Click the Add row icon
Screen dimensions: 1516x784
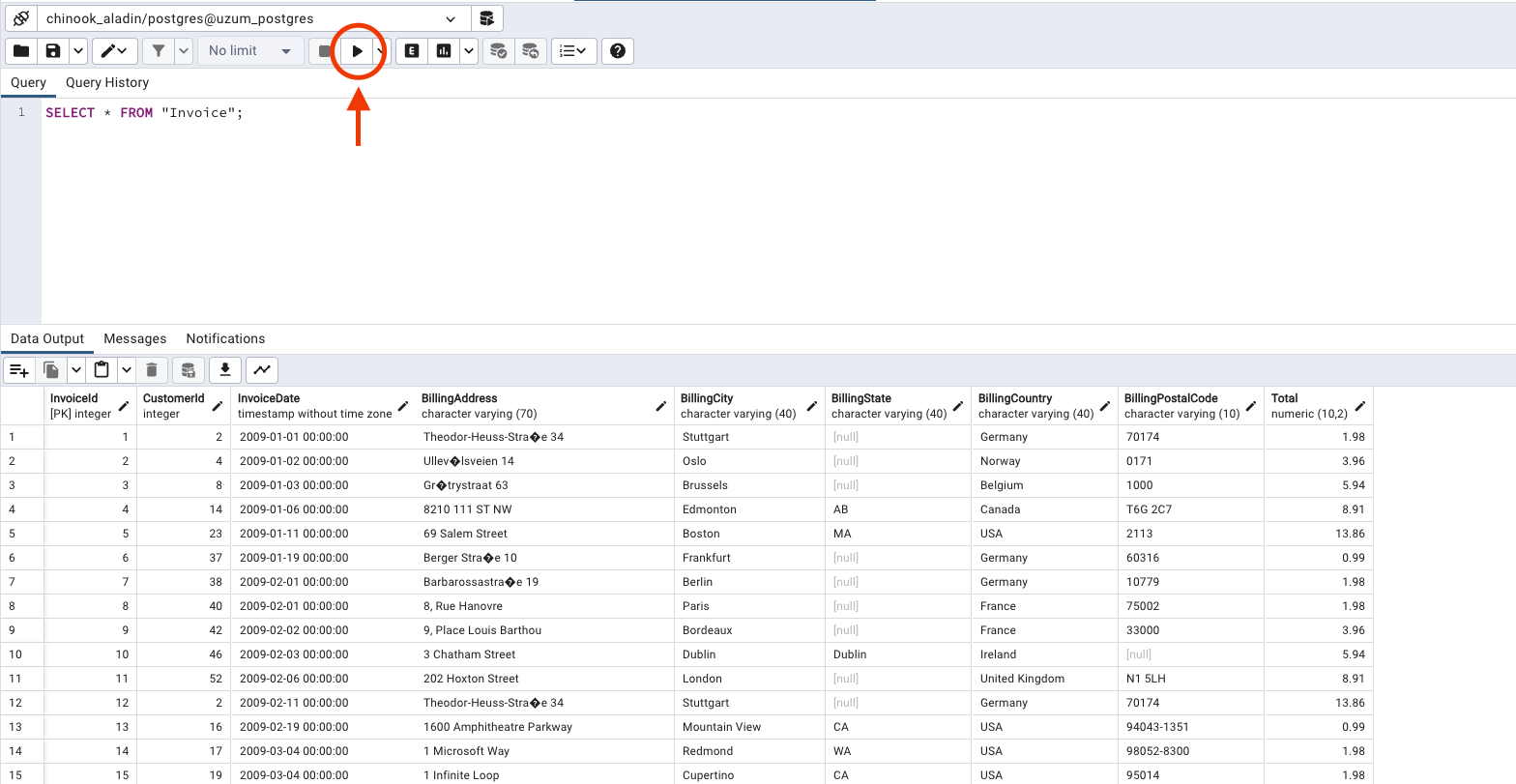(x=19, y=369)
